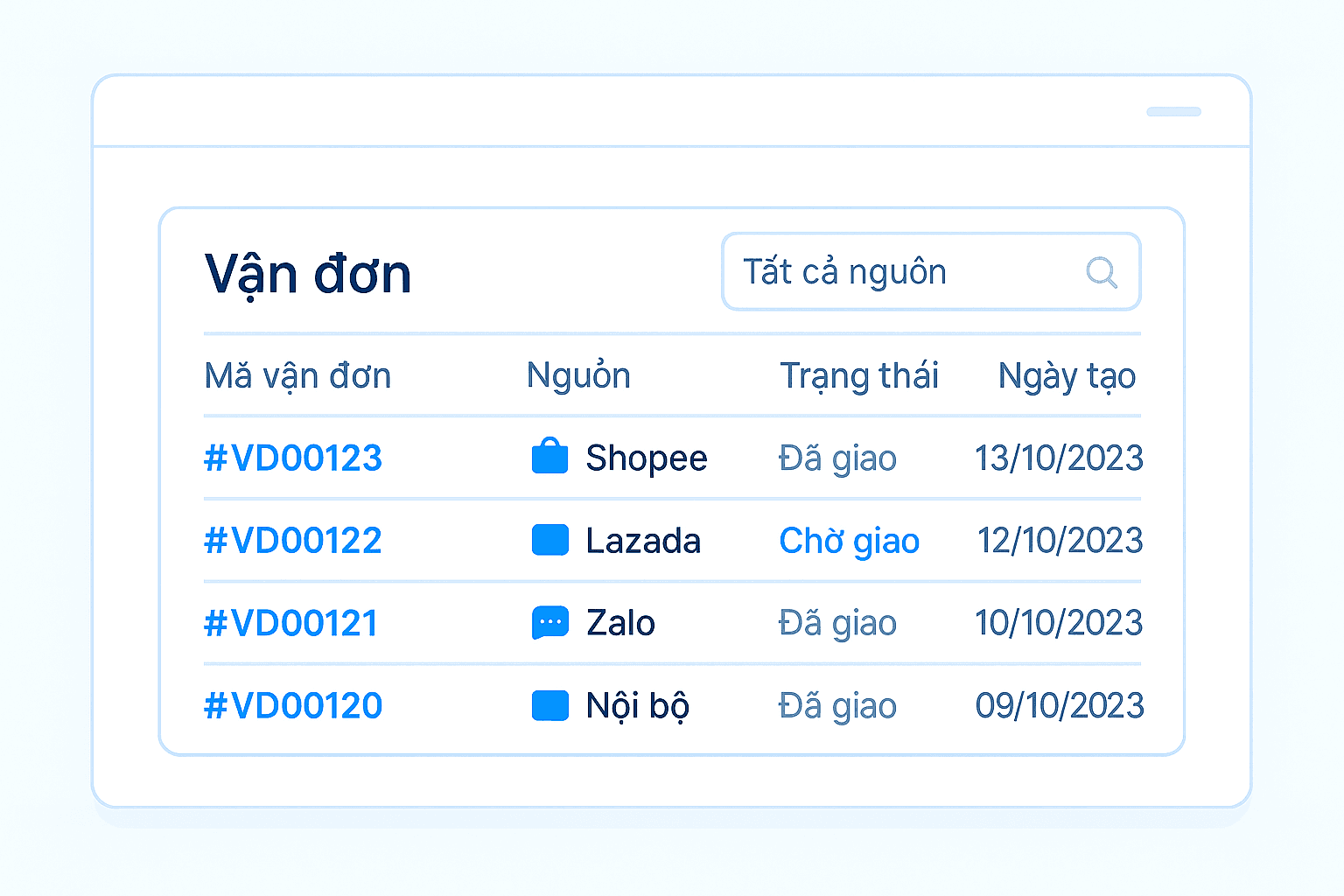Open shipment #VD00123
Viewport: 1344px width, 896px height.
point(292,457)
